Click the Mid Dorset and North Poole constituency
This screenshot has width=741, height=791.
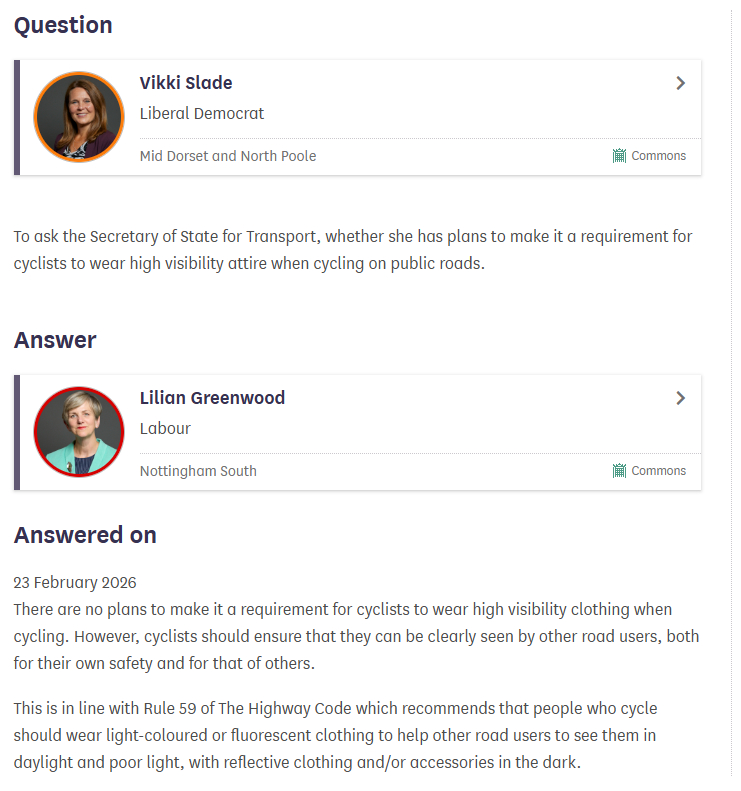(x=228, y=156)
